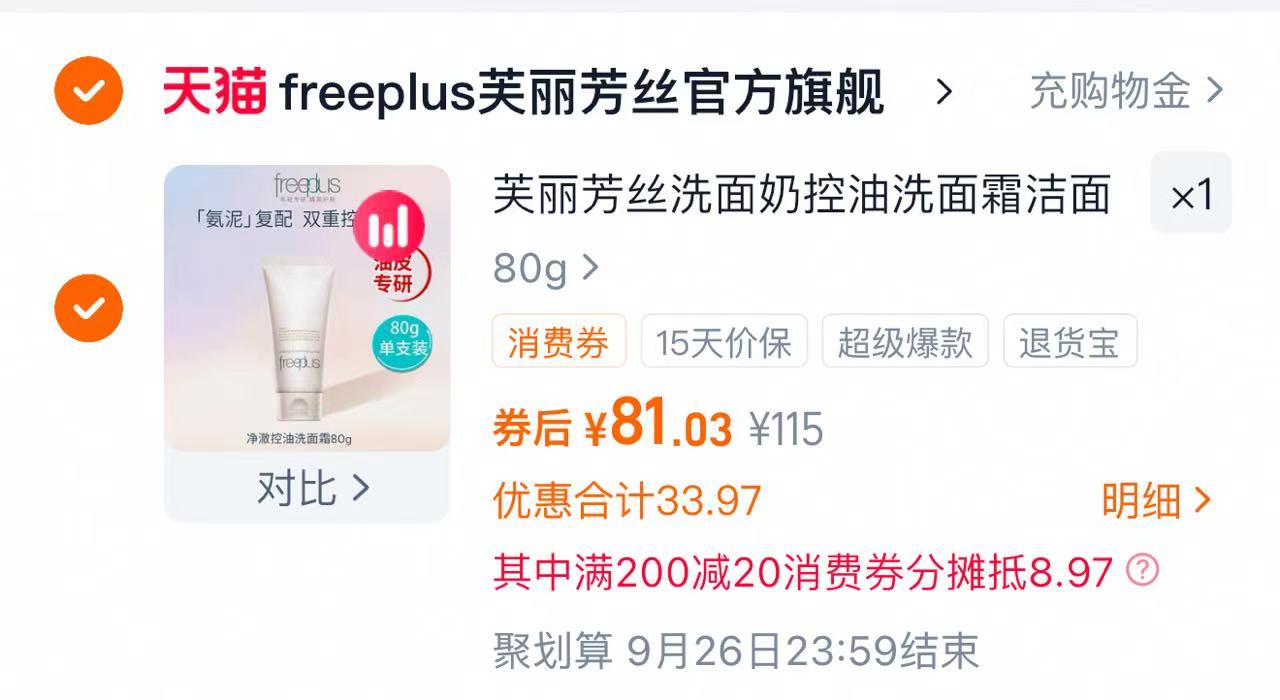The image size is (1280, 700).
Task: Expand the 80g specification selector
Action: tap(546, 267)
